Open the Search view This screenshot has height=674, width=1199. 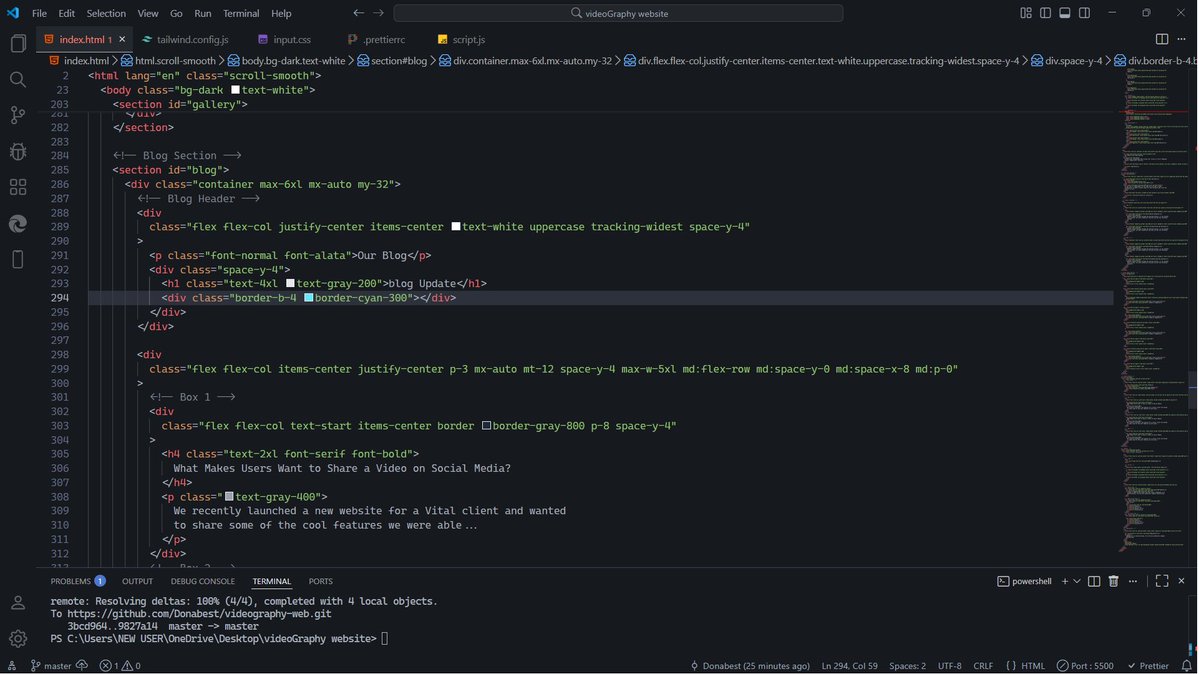click(x=17, y=79)
